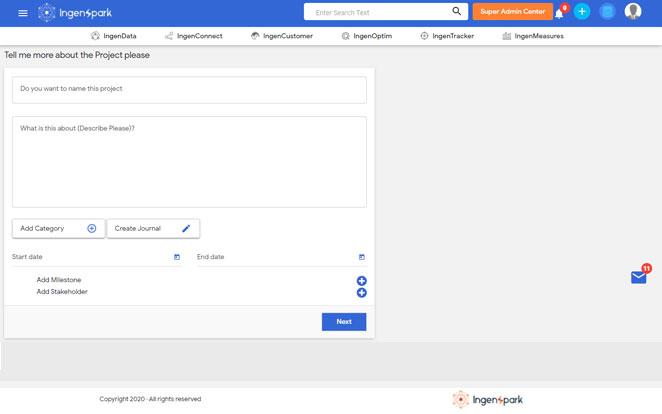Viewport: 662px width, 414px height.
Task: Open the IngenConnect menu
Action: click(x=194, y=36)
